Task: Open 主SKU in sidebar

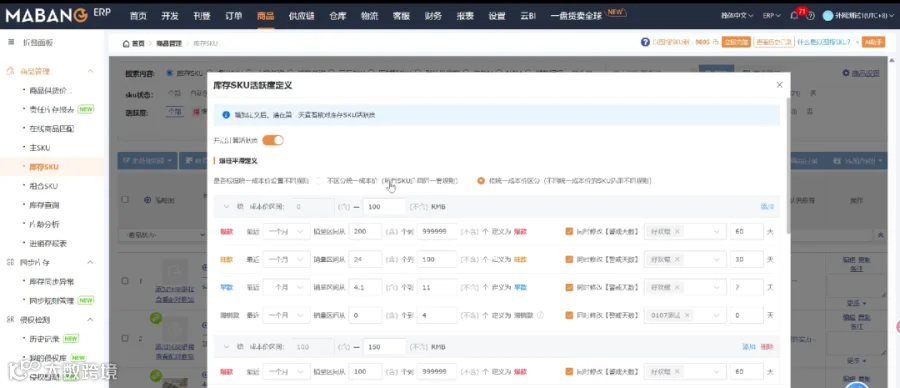Action: click(x=40, y=148)
